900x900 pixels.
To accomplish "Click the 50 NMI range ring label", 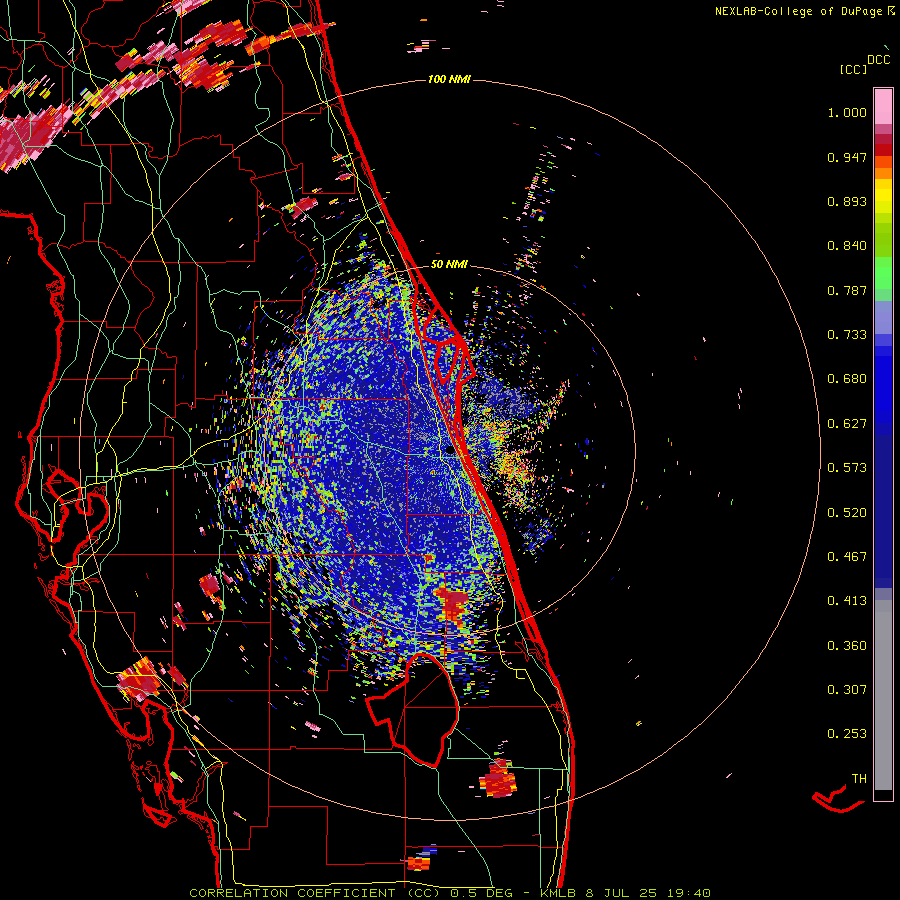I will (x=449, y=265).
